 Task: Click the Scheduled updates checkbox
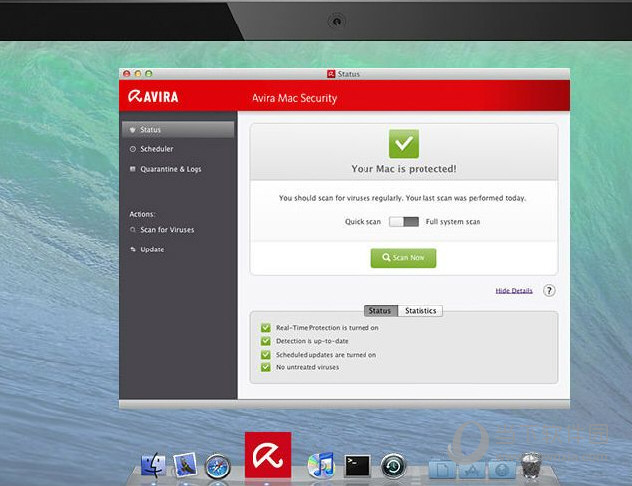point(266,354)
